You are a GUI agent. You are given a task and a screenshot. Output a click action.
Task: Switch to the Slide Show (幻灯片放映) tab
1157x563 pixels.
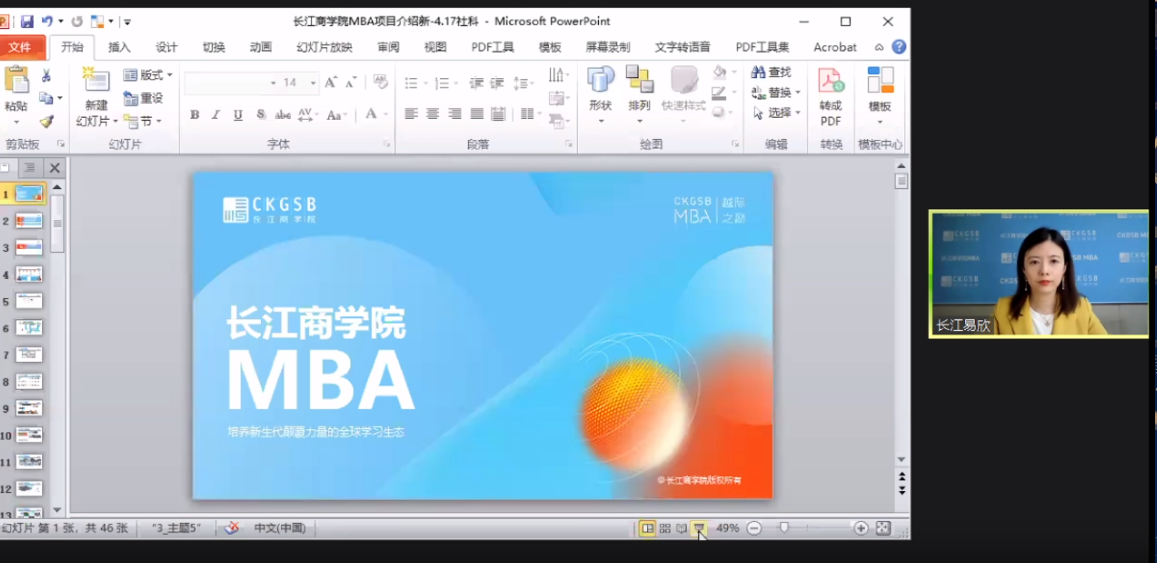(x=325, y=47)
